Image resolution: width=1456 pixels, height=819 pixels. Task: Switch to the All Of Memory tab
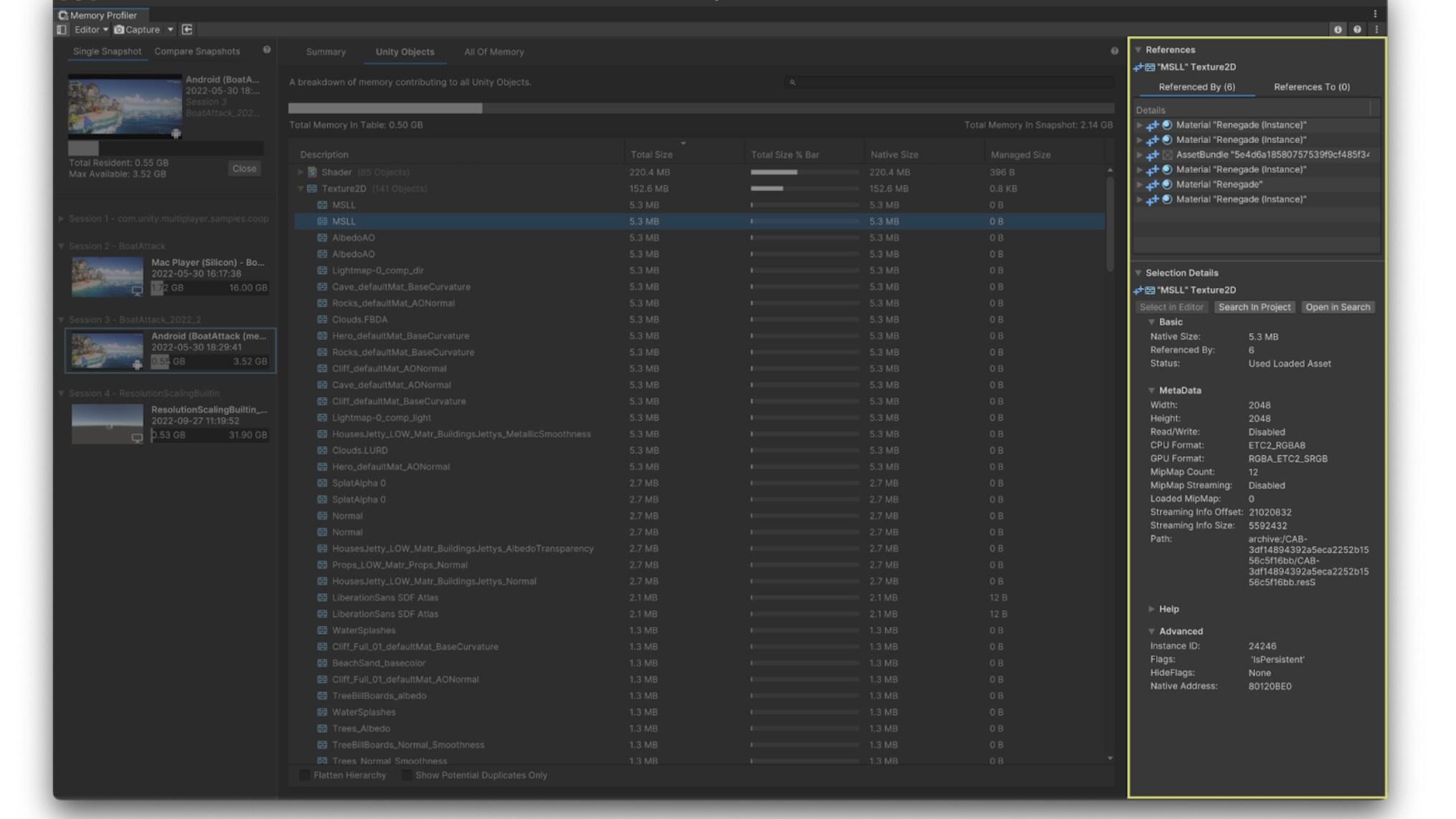(493, 52)
